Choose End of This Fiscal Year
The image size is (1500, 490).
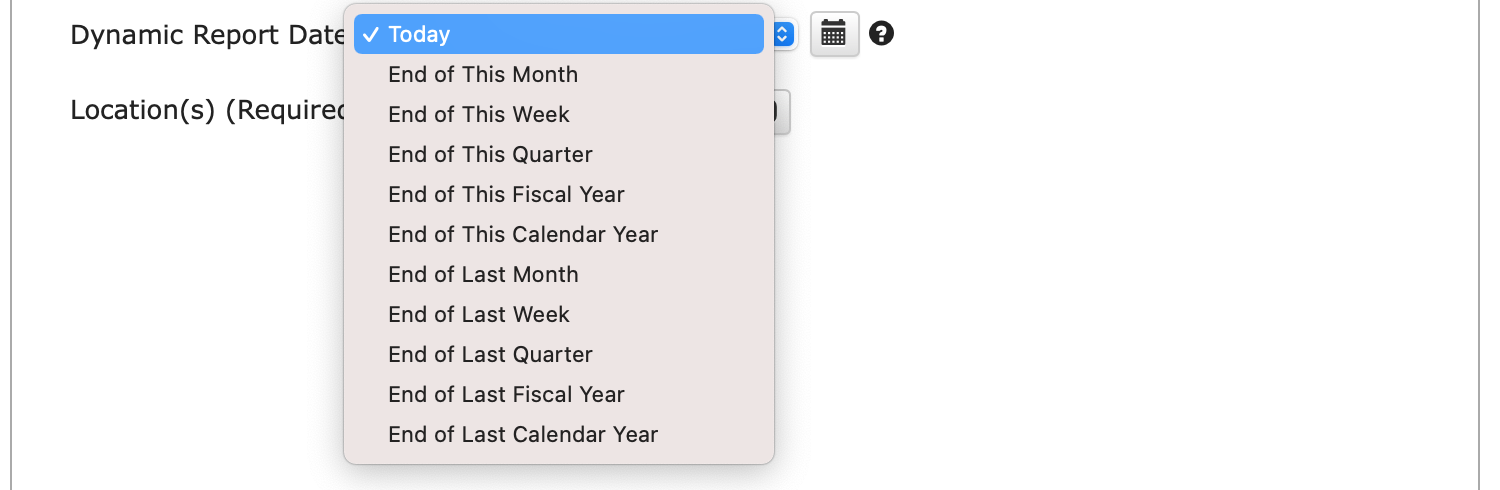[x=506, y=194]
